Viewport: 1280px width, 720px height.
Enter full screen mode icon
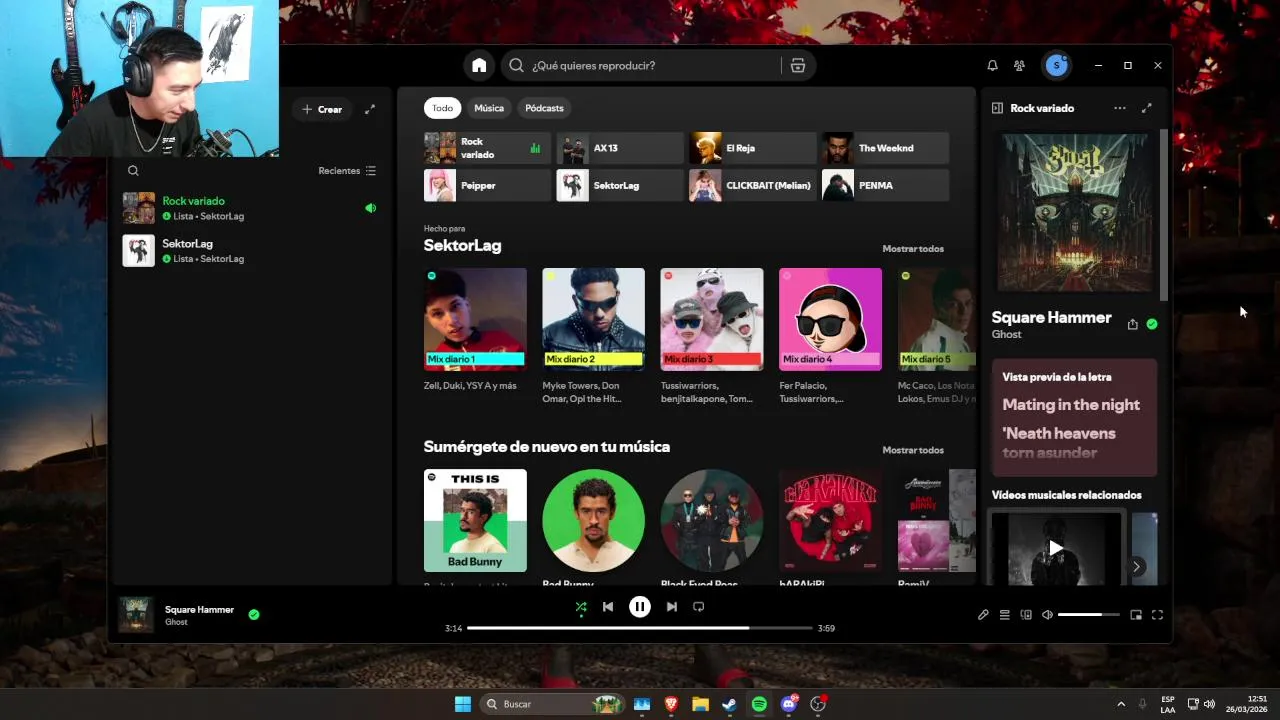coord(1157,615)
